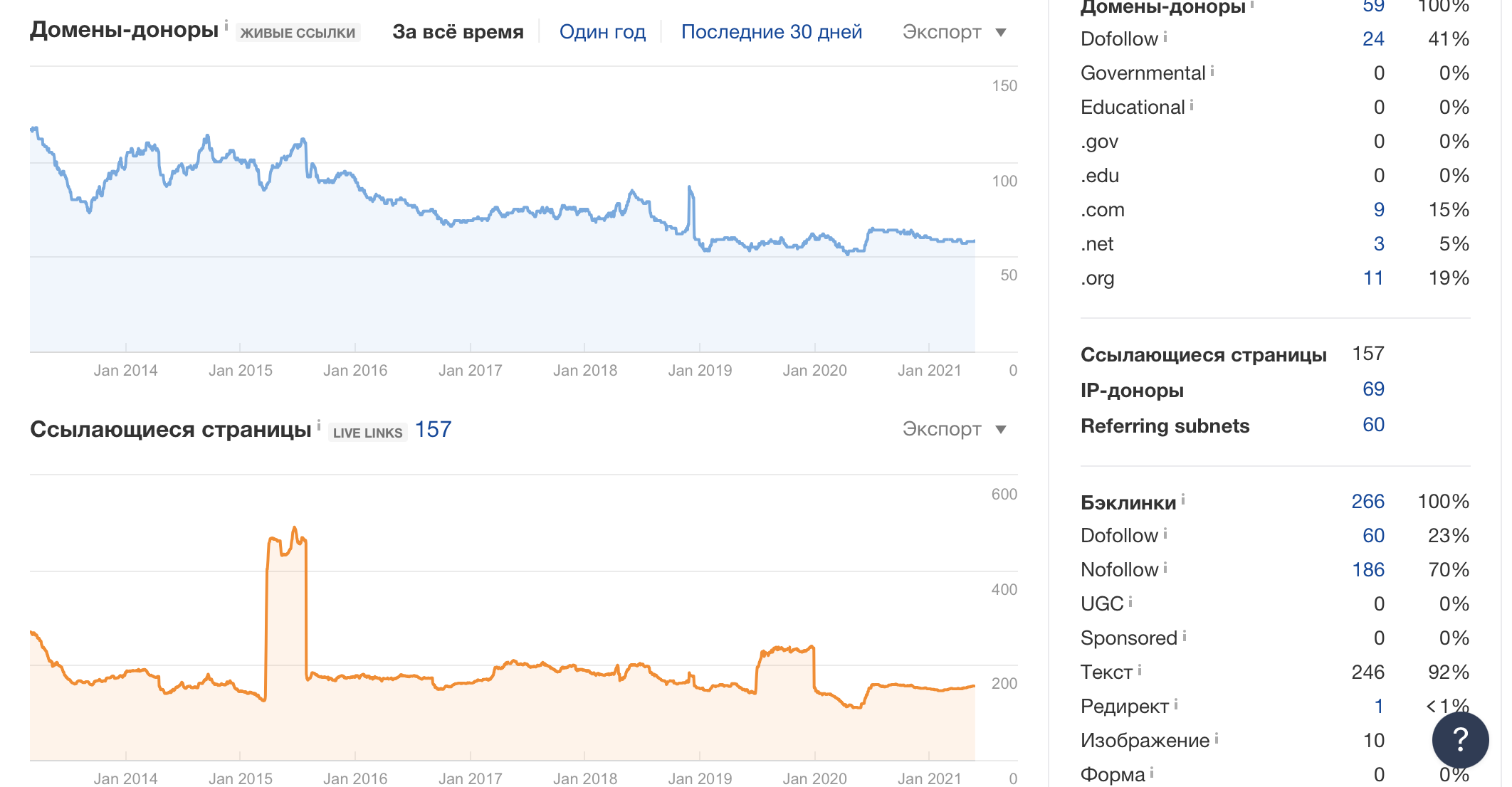Viewport: 1512px width, 787px height.
Task: Click info icon next to UGC
Action: point(1130,602)
